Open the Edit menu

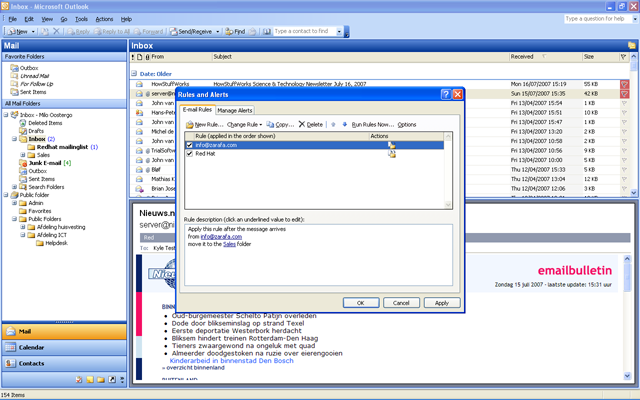tap(29, 19)
